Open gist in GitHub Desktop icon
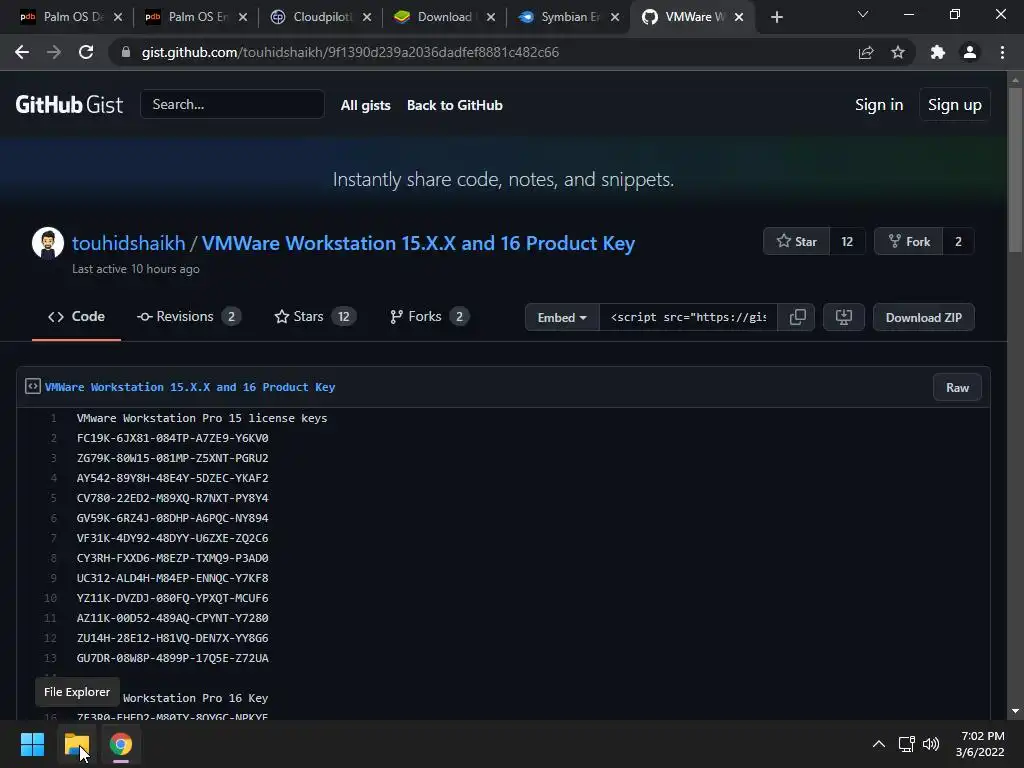The height and width of the screenshot is (768, 1024). pos(844,317)
